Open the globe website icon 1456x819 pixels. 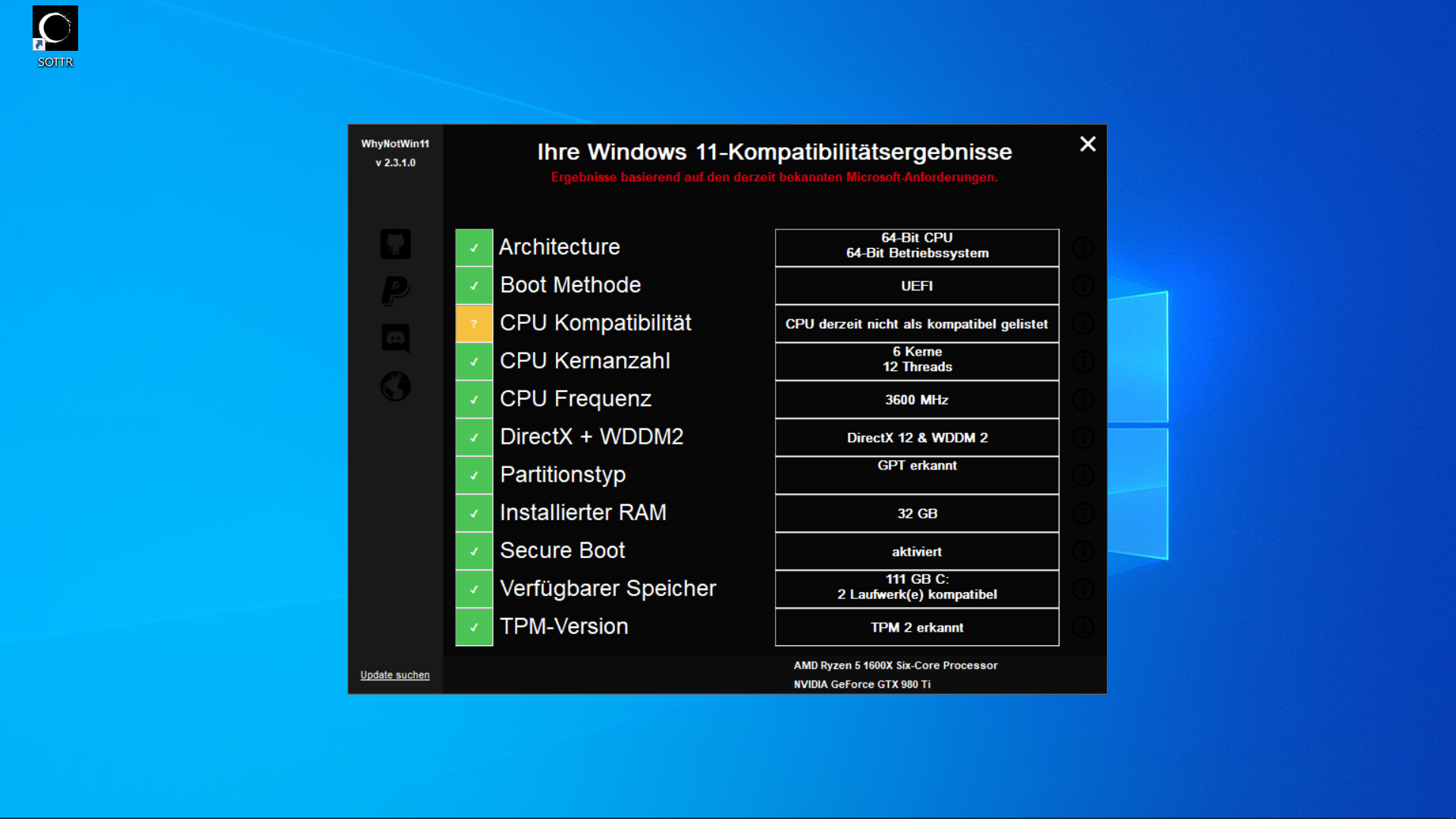pos(395,387)
